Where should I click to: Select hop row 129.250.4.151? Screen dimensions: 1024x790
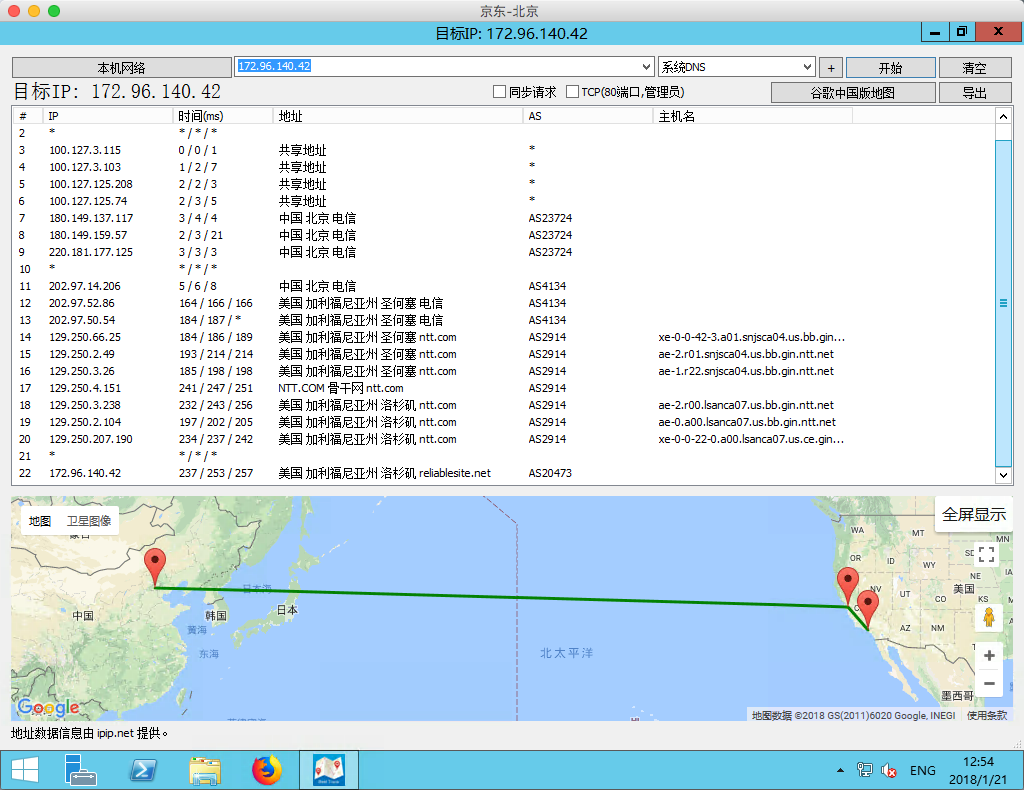click(504, 388)
